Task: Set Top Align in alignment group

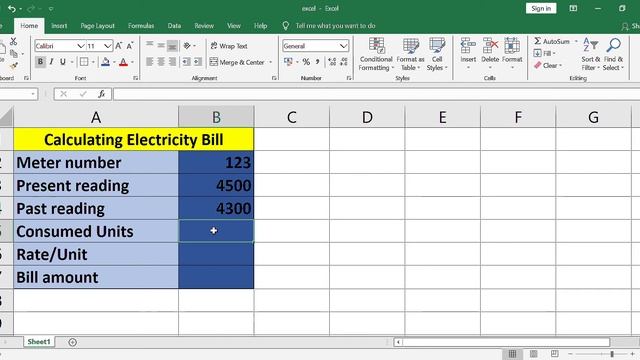Action: (150, 45)
